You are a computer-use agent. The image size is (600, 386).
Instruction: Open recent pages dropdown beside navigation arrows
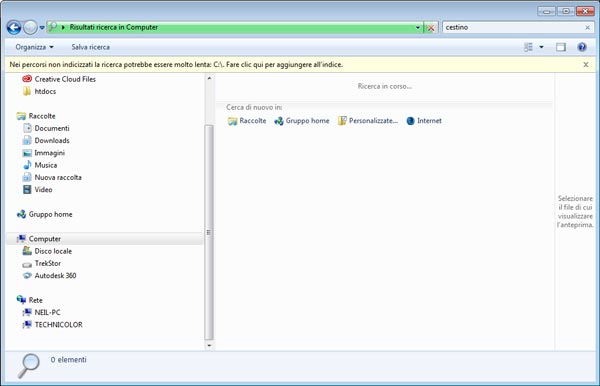tap(42, 28)
